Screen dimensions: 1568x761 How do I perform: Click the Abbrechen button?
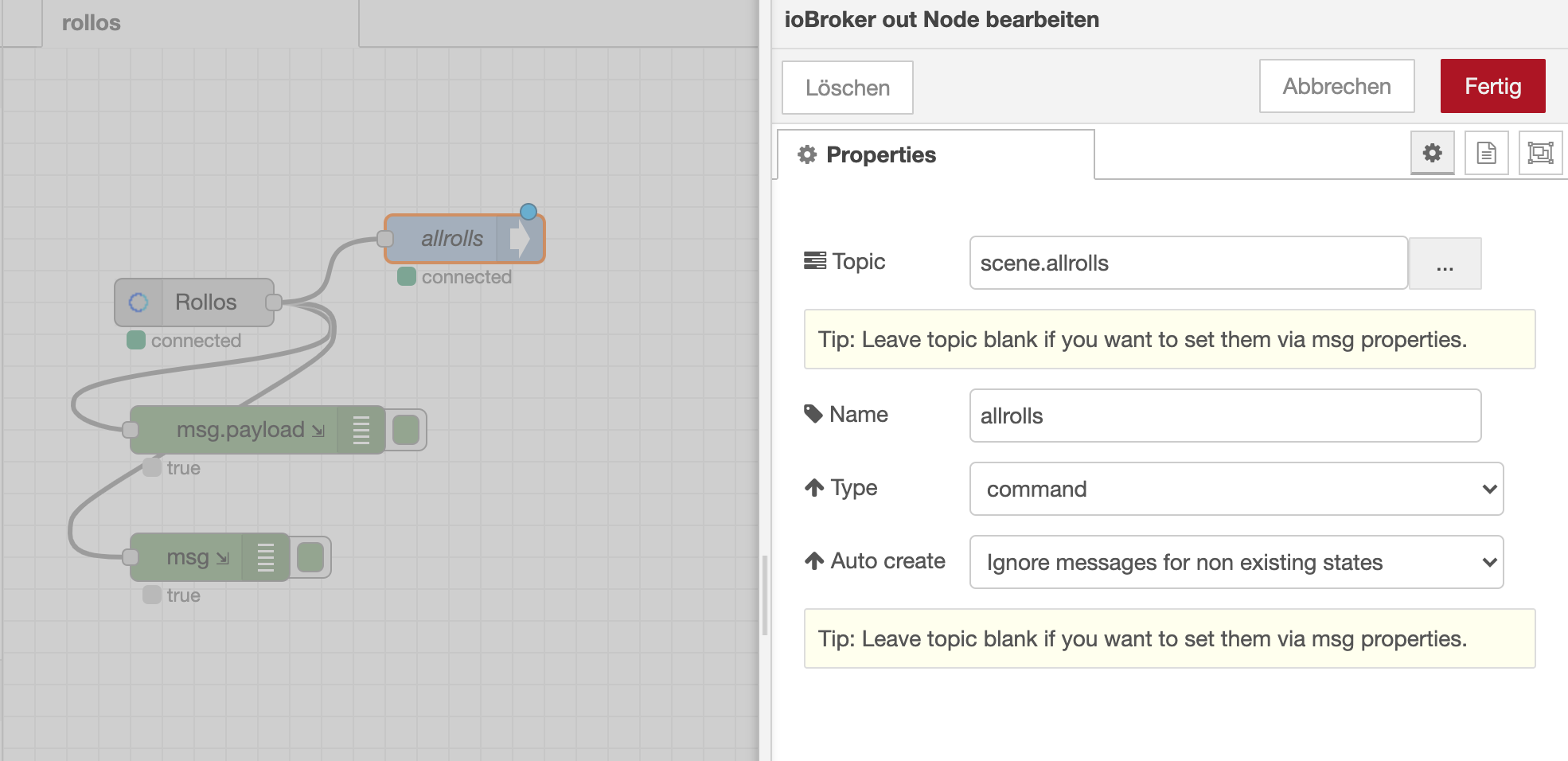point(1336,86)
